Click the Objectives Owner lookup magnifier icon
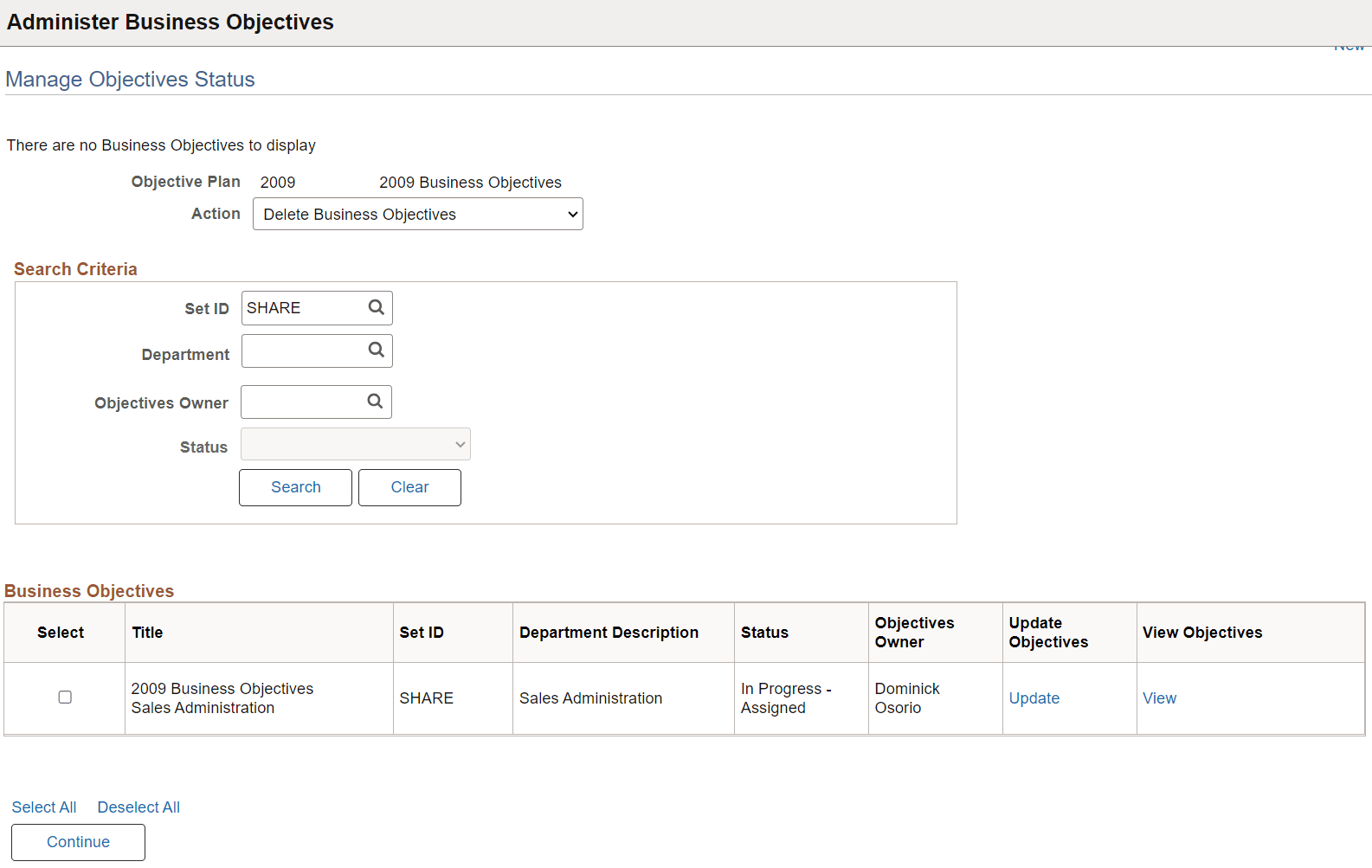 pos(375,401)
